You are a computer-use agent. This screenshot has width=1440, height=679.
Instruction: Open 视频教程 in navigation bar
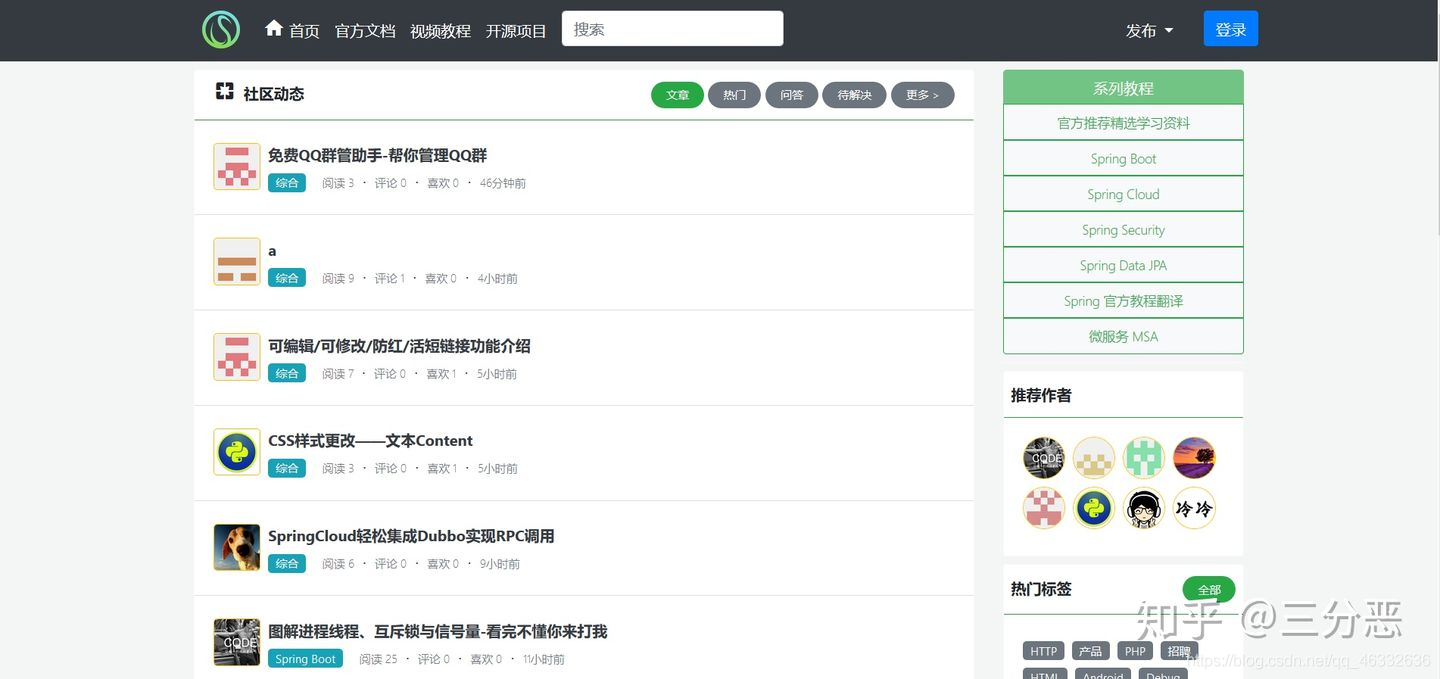click(x=440, y=31)
